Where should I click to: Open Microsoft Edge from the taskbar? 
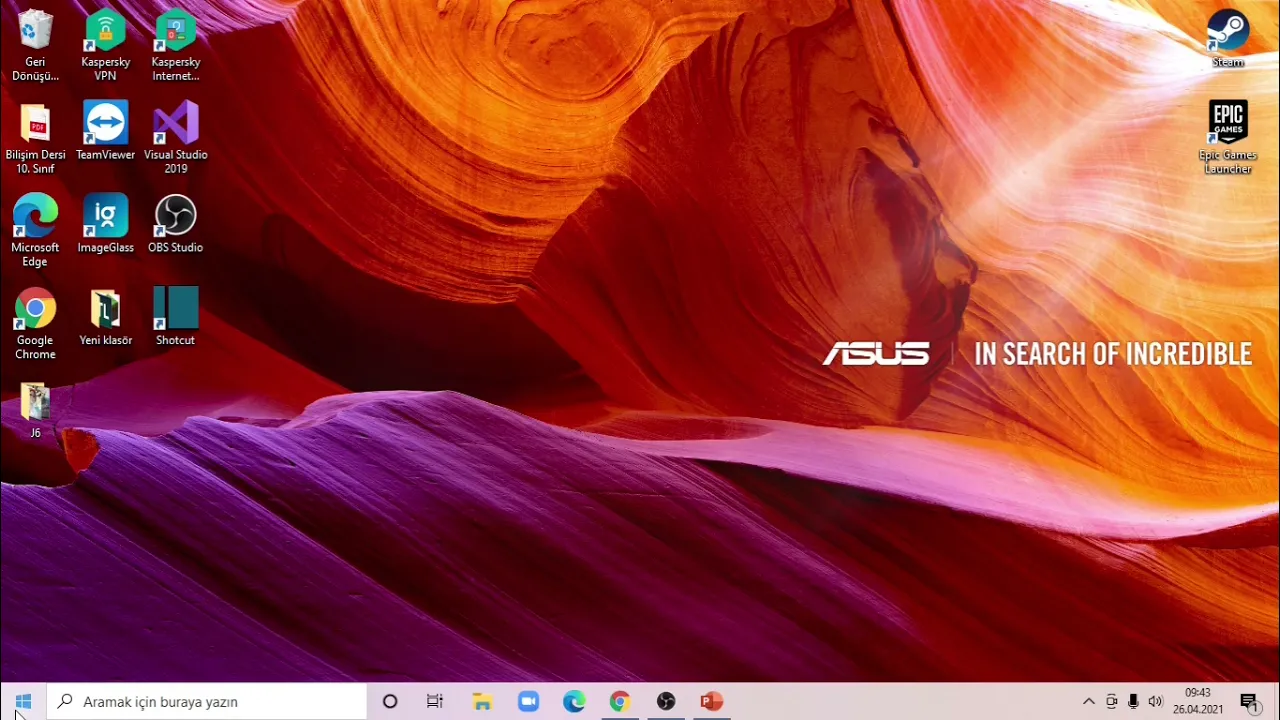(574, 702)
